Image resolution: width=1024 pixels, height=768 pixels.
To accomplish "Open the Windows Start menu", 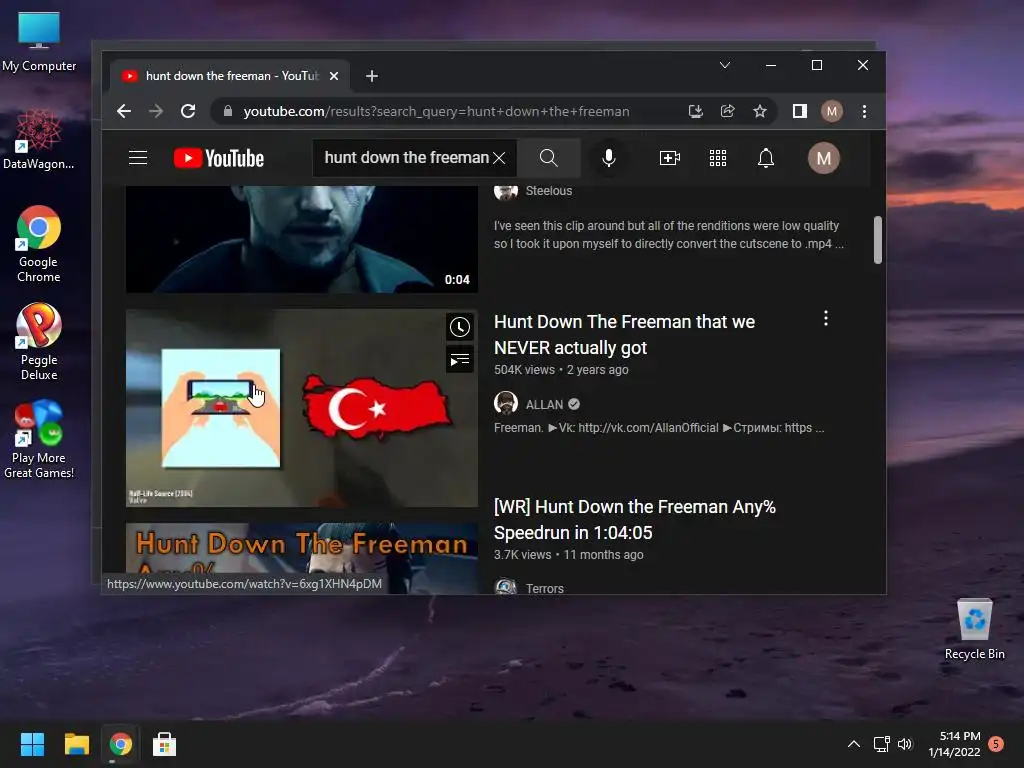I will (32, 744).
